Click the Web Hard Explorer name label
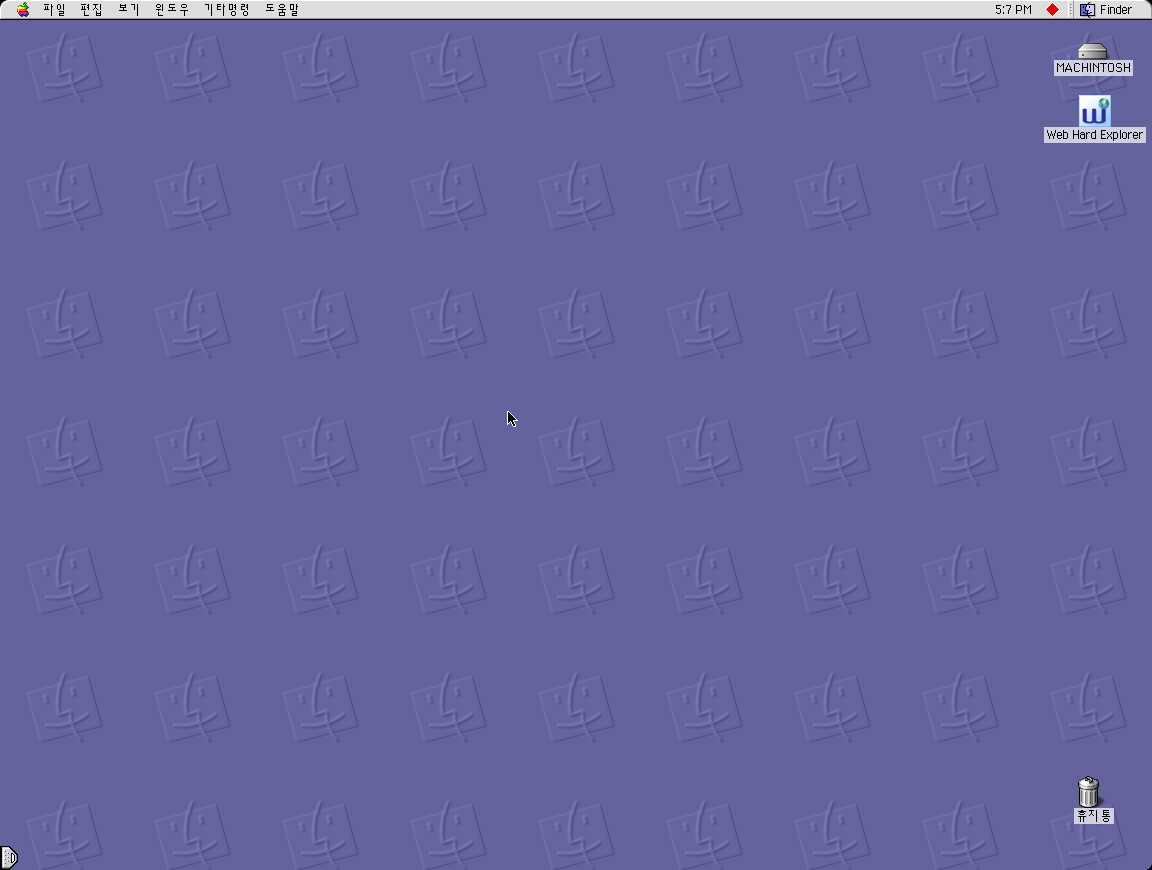The height and width of the screenshot is (870, 1152). click(1094, 135)
